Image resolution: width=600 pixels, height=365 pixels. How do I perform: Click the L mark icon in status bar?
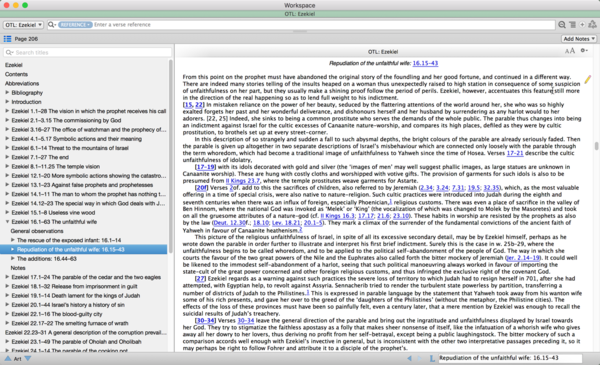pyautogui.click(x=432, y=358)
